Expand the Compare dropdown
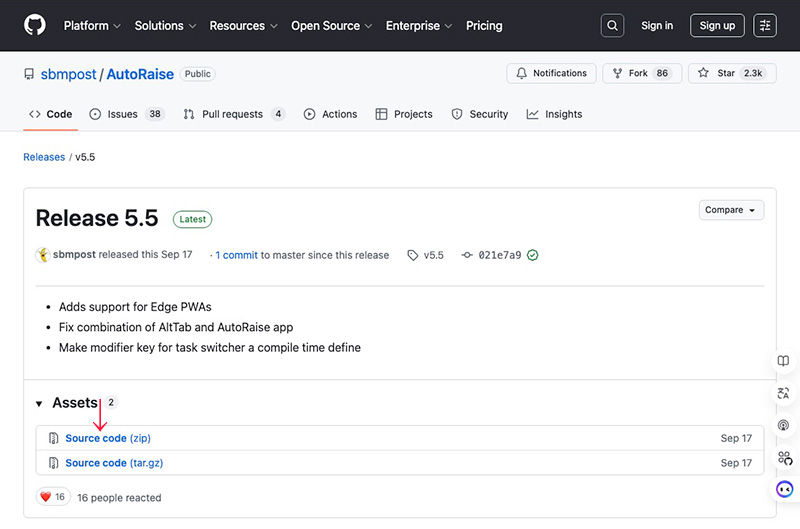Image resolution: width=800 pixels, height=529 pixels. point(731,210)
